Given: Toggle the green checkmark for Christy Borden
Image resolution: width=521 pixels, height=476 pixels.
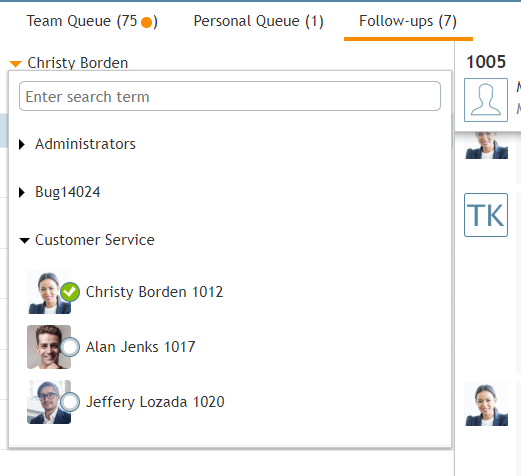Looking at the screenshot, I should pos(70,292).
